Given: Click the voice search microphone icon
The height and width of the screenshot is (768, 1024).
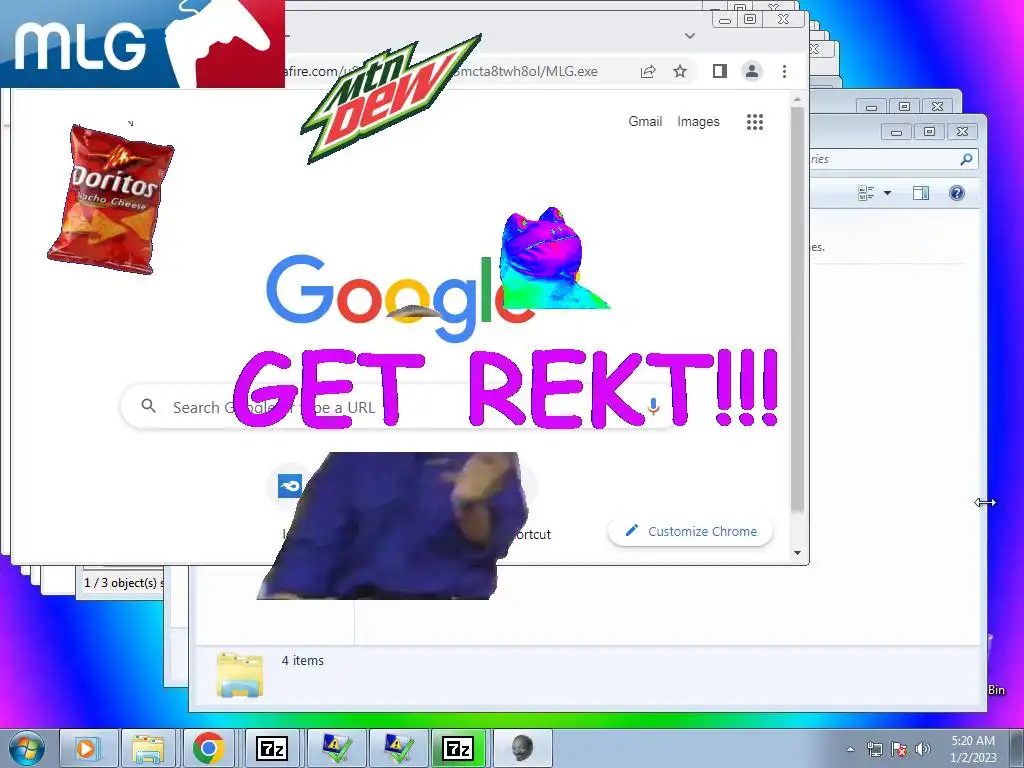Looking at the screenshot, I should (653, 406).
